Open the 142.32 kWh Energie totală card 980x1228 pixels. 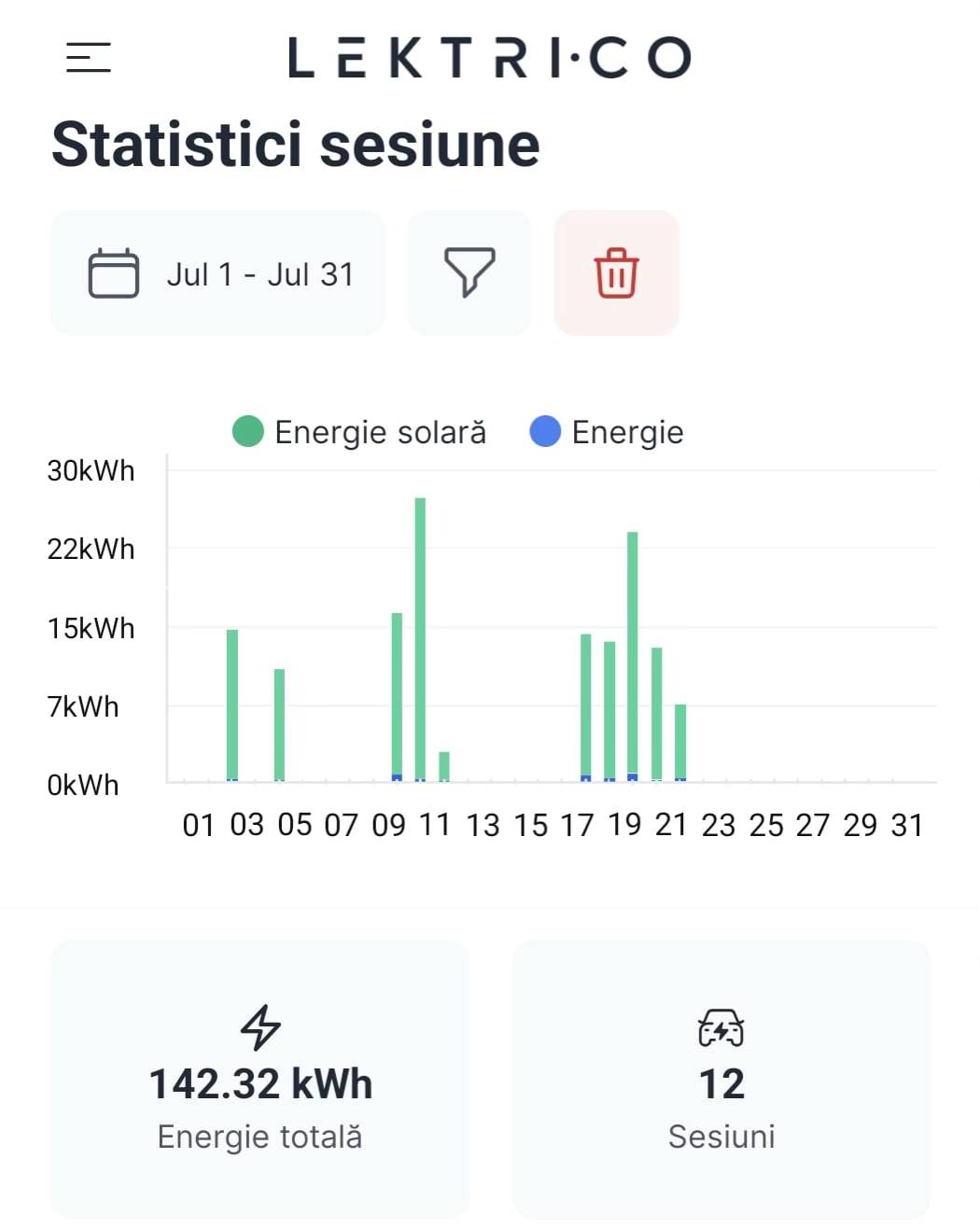pos(259,1079)
